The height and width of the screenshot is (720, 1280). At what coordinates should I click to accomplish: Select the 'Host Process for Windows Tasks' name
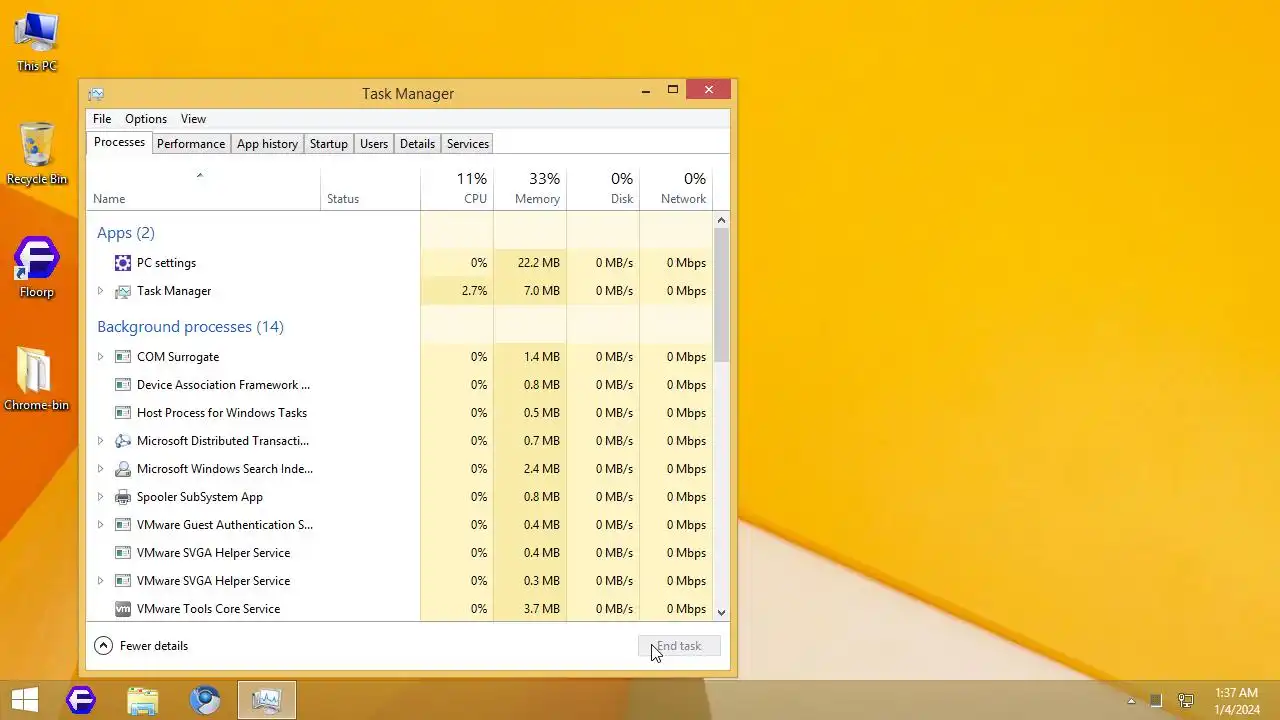pyautogui.click(x=222, y=413)
